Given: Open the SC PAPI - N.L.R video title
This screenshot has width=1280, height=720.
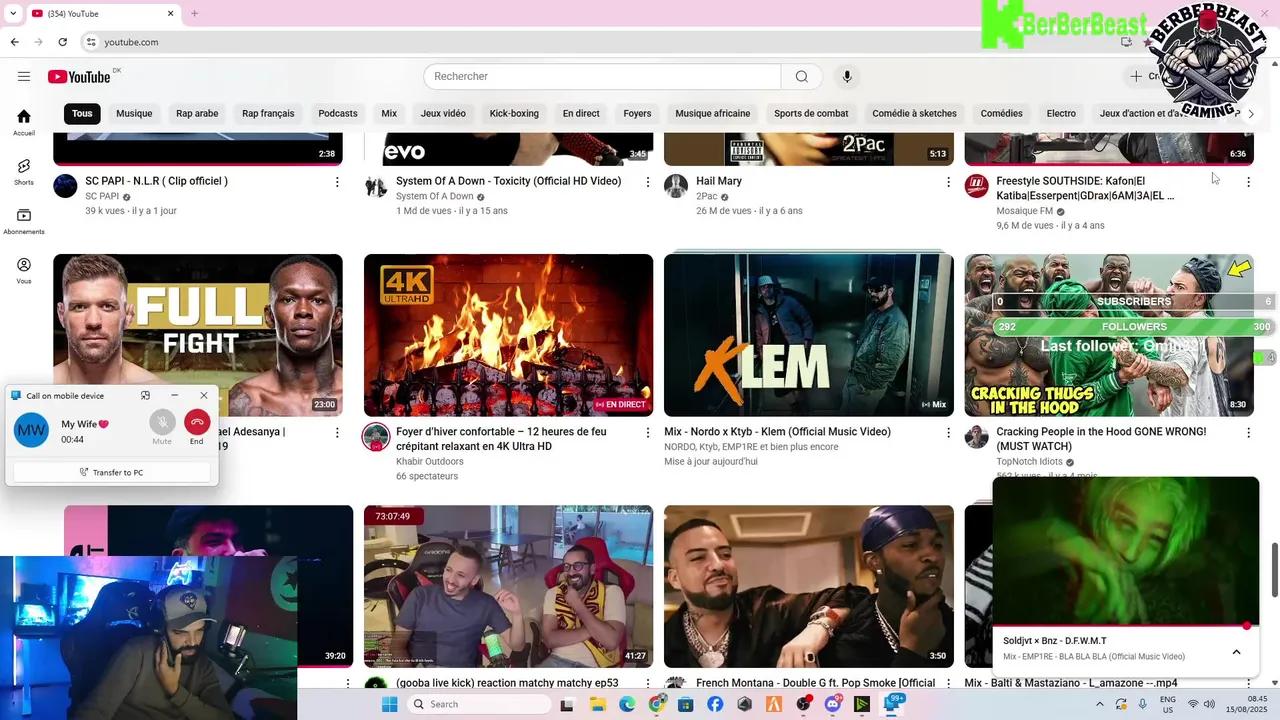Looking at the screenshot, I should (156, 181).
